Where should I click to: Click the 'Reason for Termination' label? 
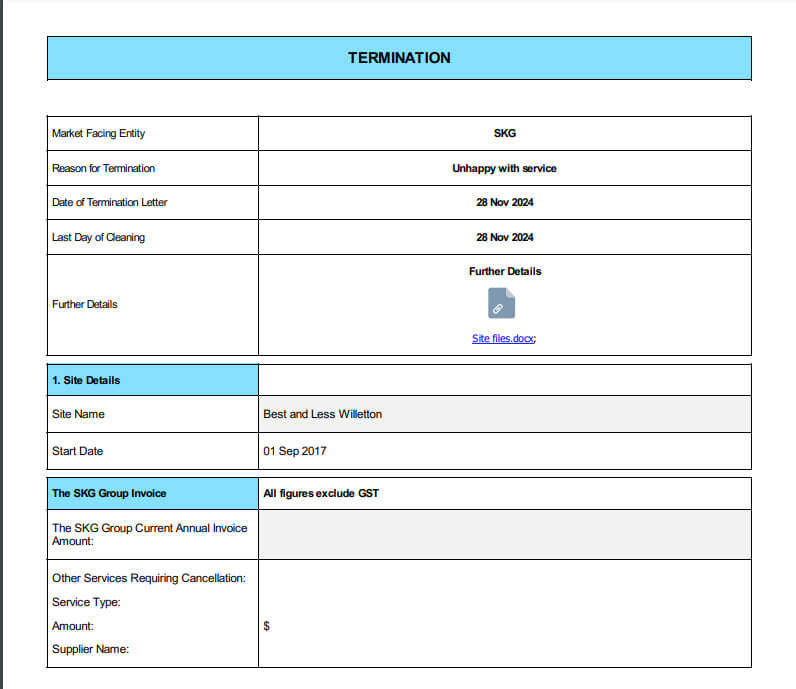[x=104, y=168]
